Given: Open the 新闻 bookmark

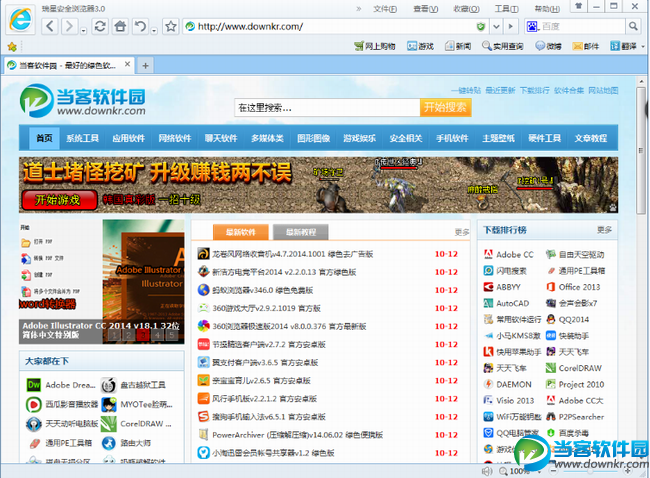Looking at the screenshot, I should click(x=458, y=46).
